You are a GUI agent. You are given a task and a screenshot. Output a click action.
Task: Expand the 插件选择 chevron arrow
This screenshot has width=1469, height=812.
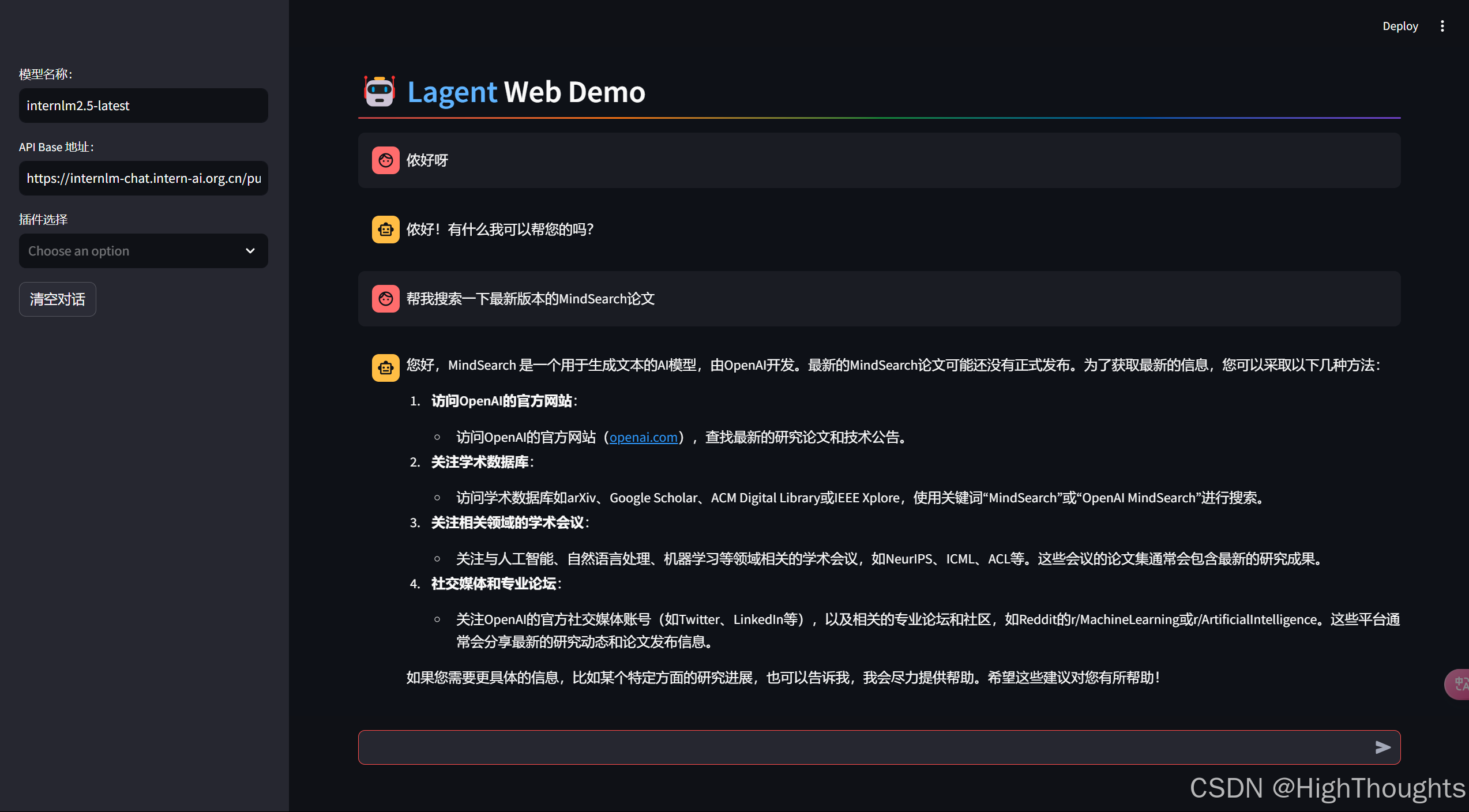click(250, 251)
